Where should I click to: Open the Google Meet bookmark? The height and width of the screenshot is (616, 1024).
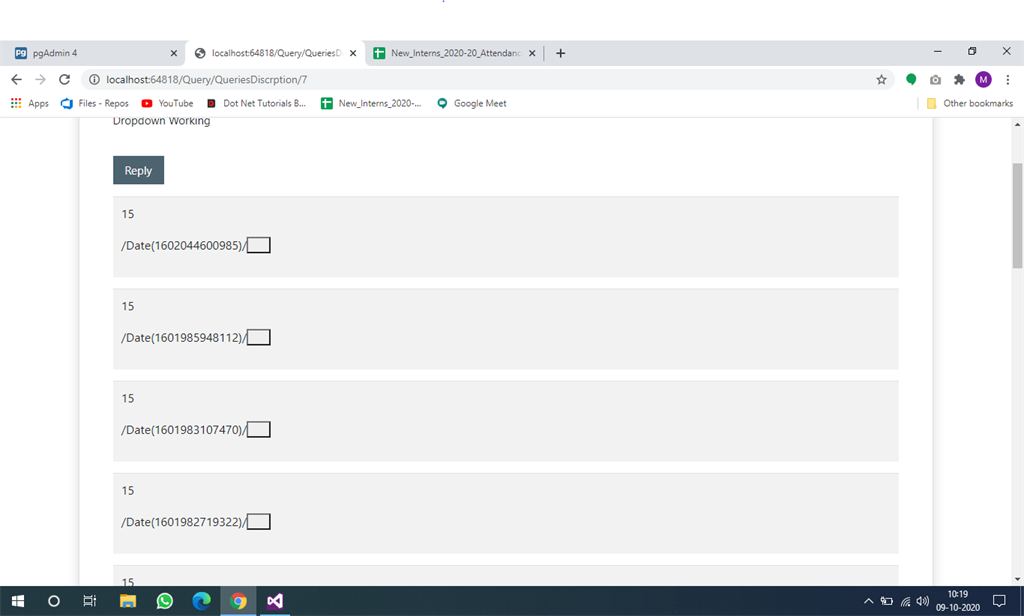pos(471,103)
